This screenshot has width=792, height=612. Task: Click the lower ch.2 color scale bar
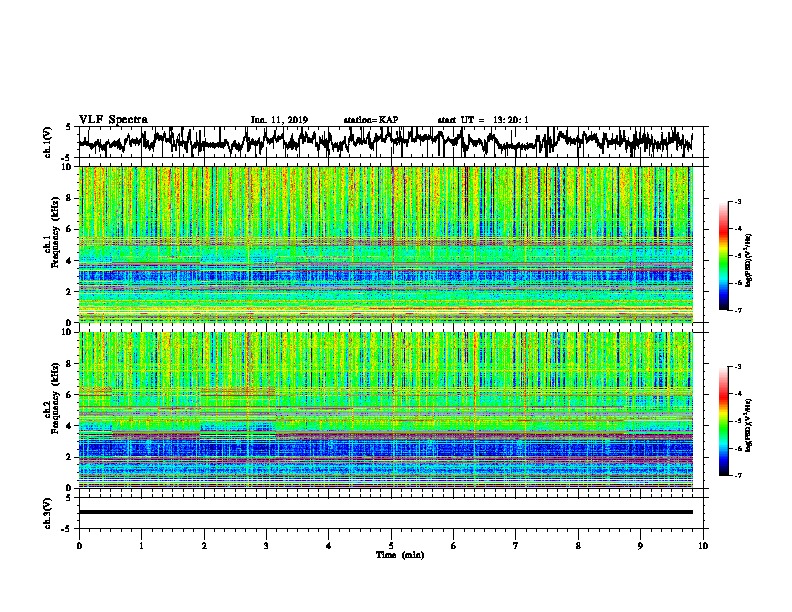[x=723, y=421]
